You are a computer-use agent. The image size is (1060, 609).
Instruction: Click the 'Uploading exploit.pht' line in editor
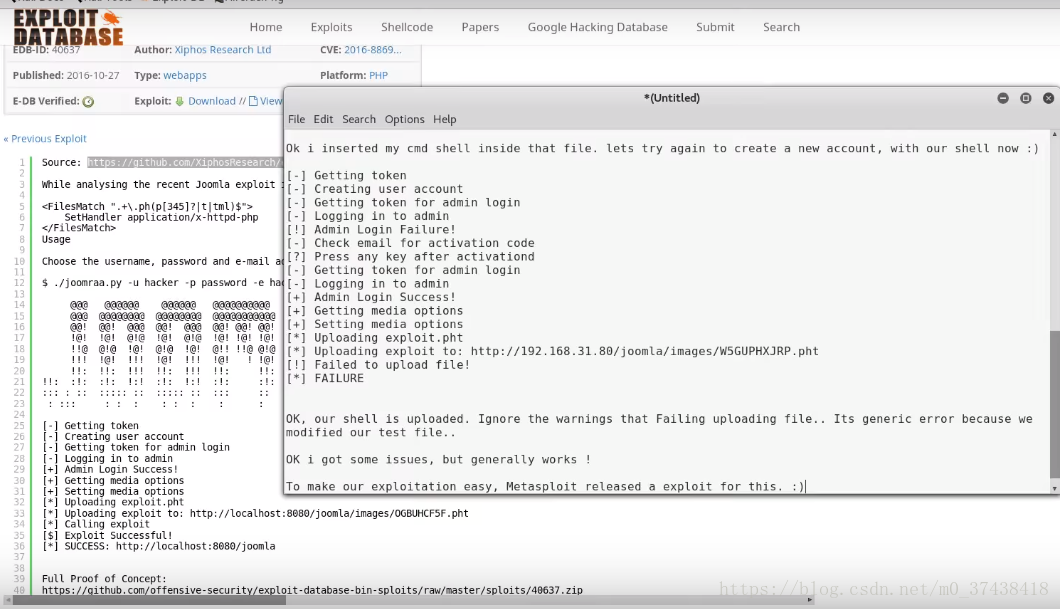(375, 338)
